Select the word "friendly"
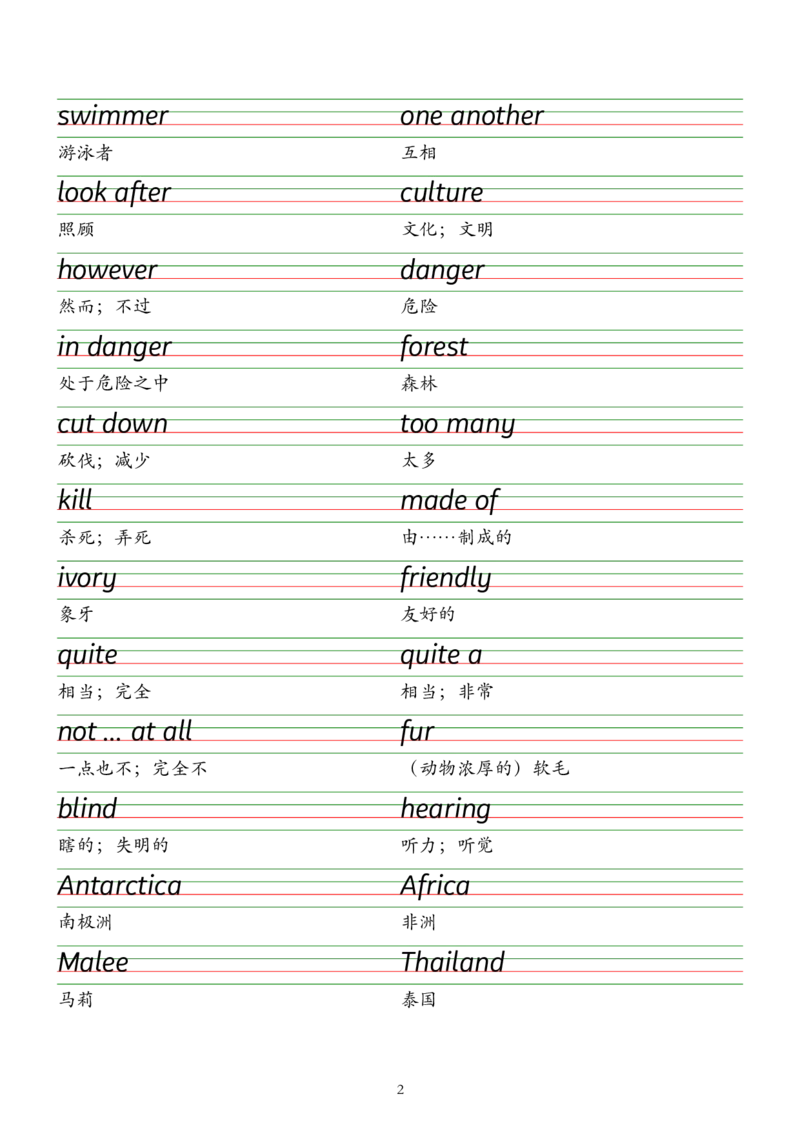This screenshot has height=1132, width=800. (445, 580)
